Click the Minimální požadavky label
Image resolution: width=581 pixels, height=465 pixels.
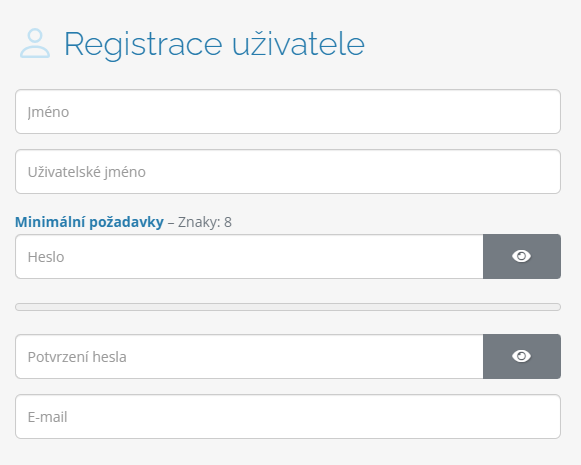click(89, 222)
